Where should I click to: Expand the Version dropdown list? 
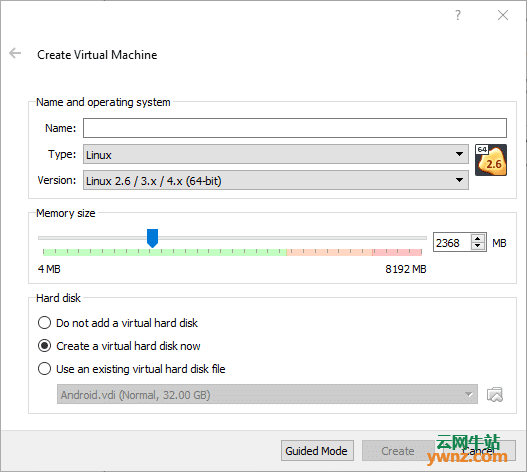(276, 181)
